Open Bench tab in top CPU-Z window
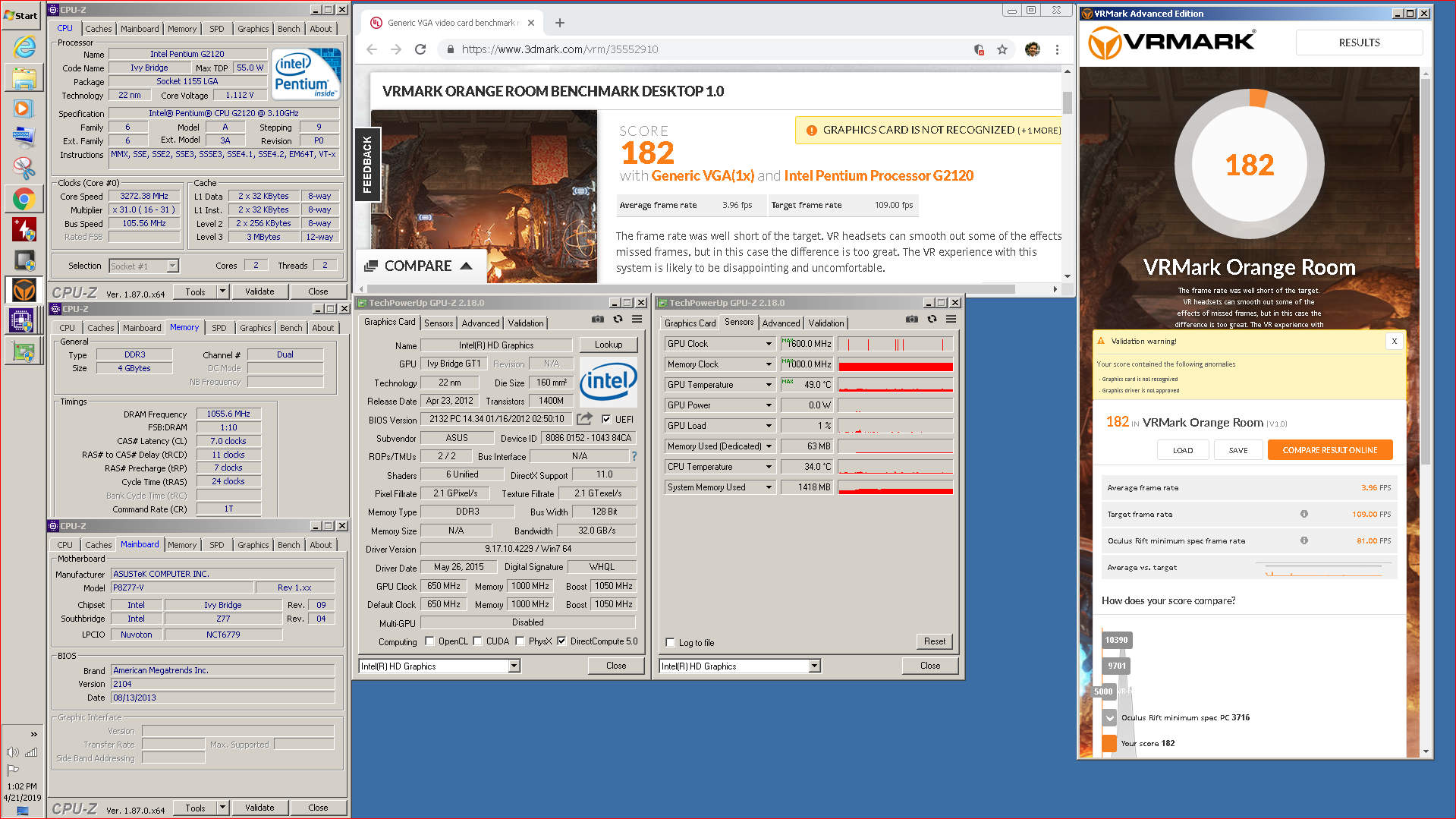Screen dimensions: 1456x819 (x=289, y=29)
